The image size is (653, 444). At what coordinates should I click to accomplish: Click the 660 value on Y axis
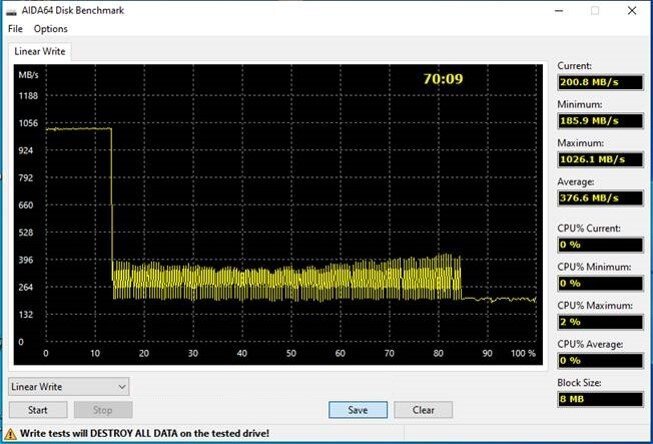(x=26, y=205)
